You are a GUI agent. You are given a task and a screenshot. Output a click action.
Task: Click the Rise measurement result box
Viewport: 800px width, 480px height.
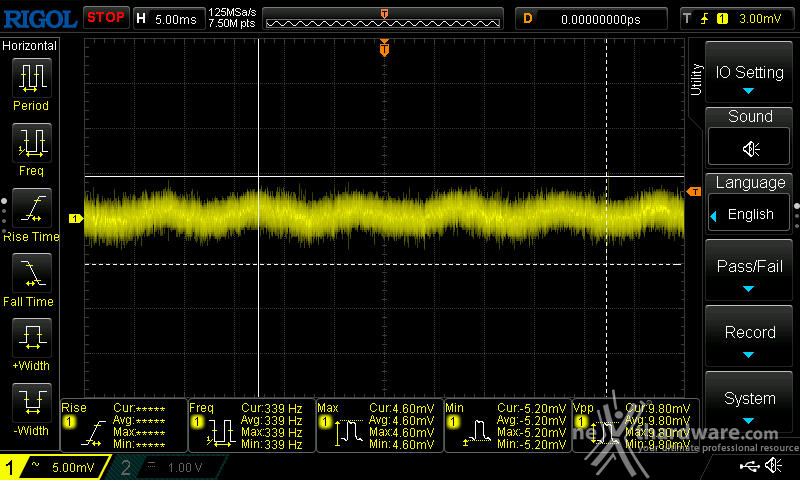pyautogui.click(x=124, y=425)
